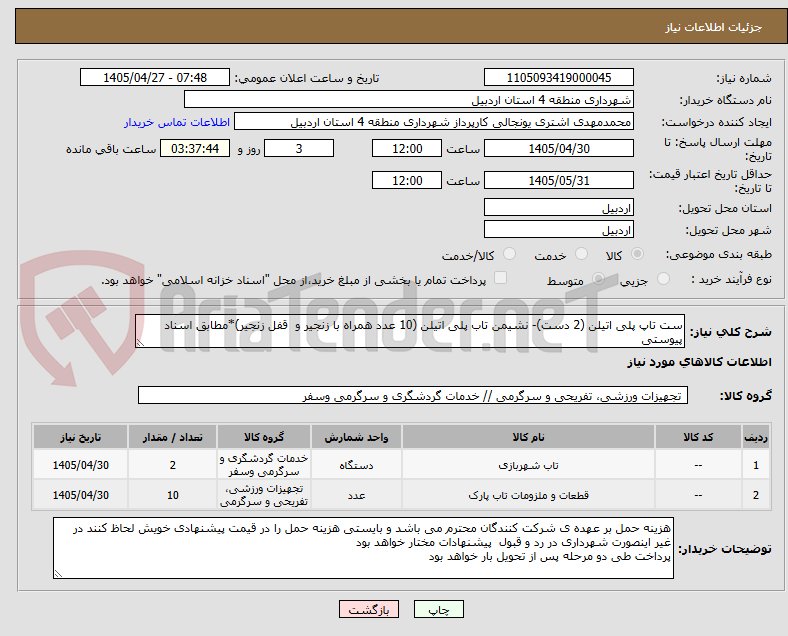Screen dimensions: 788x636
Task: Toggle the اسناد خزانه اسلامی payment checkbox
Action: (501, 278)
